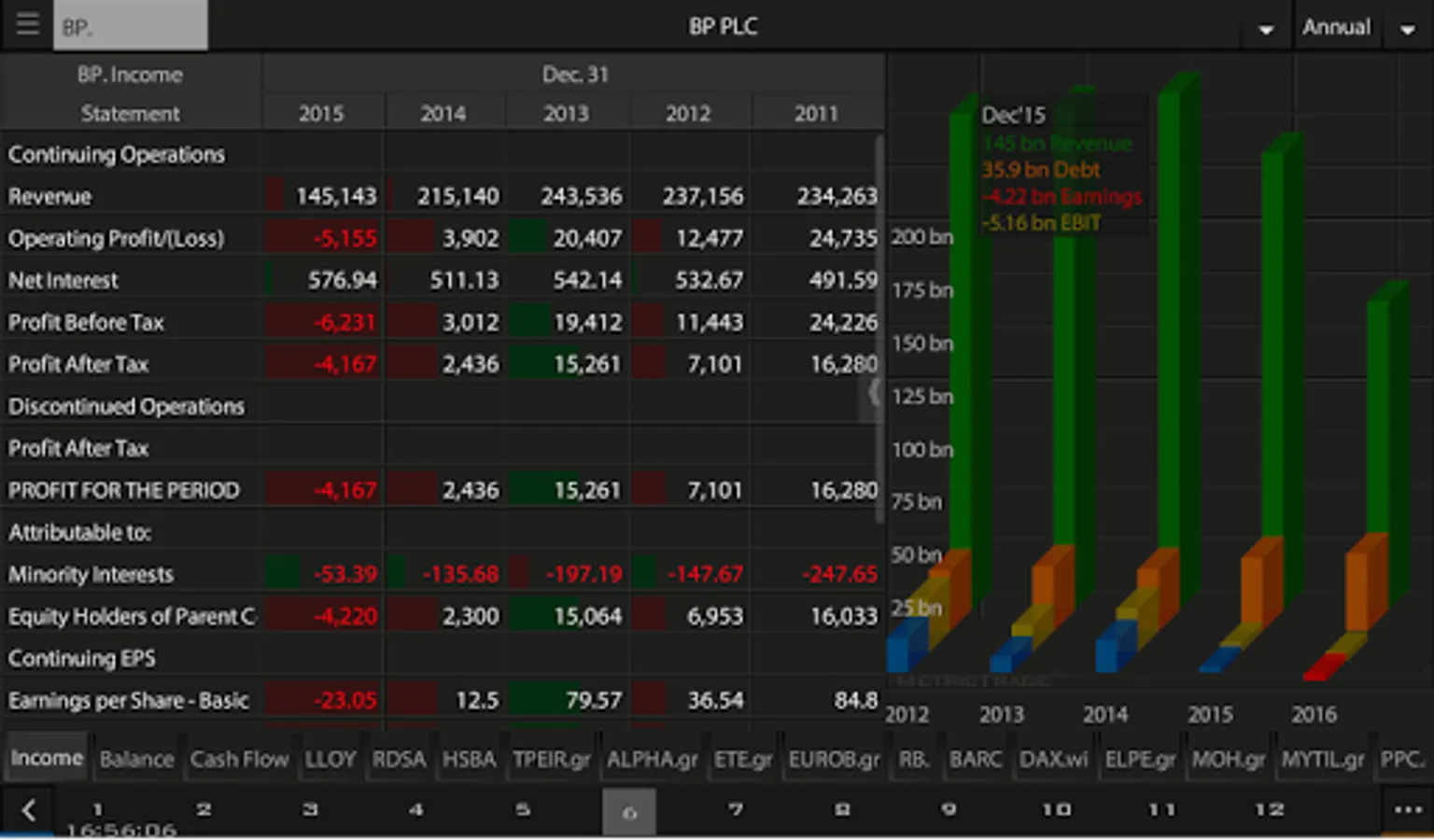Switch to workspace page 12

click(1269, 809)
